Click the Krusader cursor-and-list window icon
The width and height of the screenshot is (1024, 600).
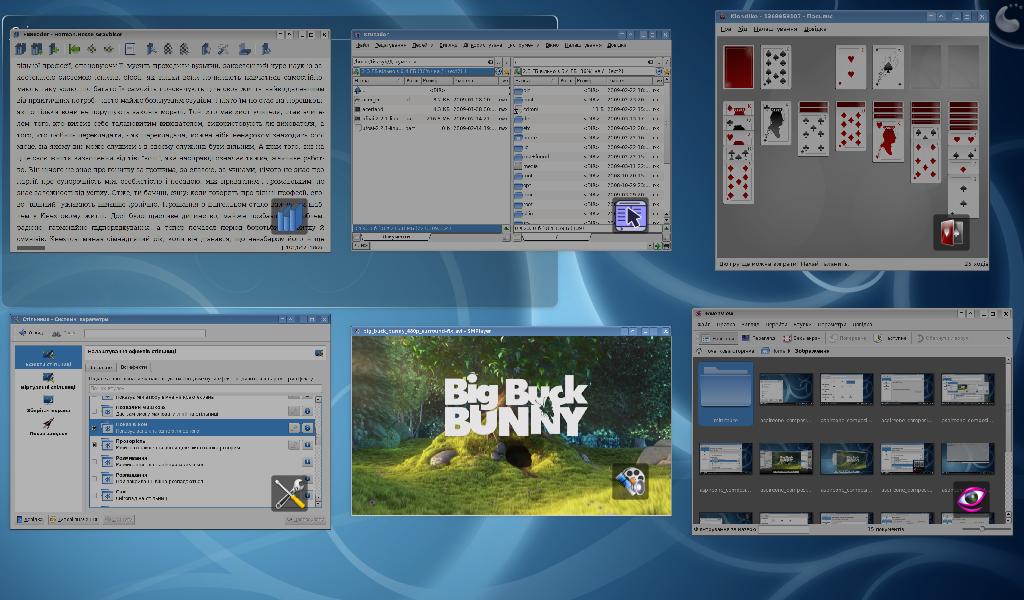point(630,215)
